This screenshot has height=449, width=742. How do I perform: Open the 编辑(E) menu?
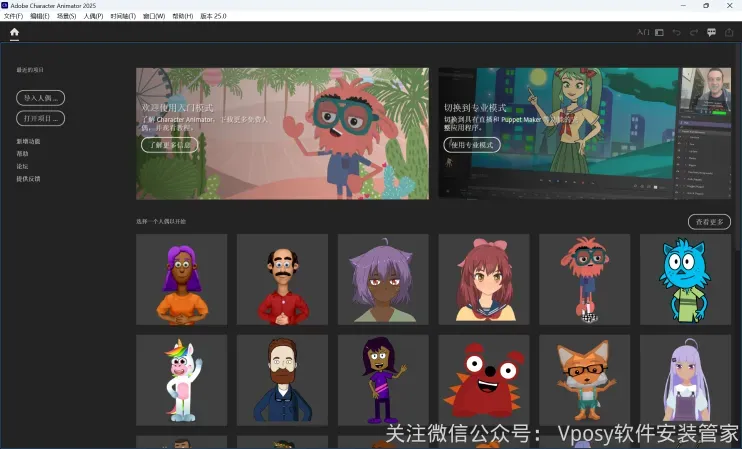coord(40,16)
